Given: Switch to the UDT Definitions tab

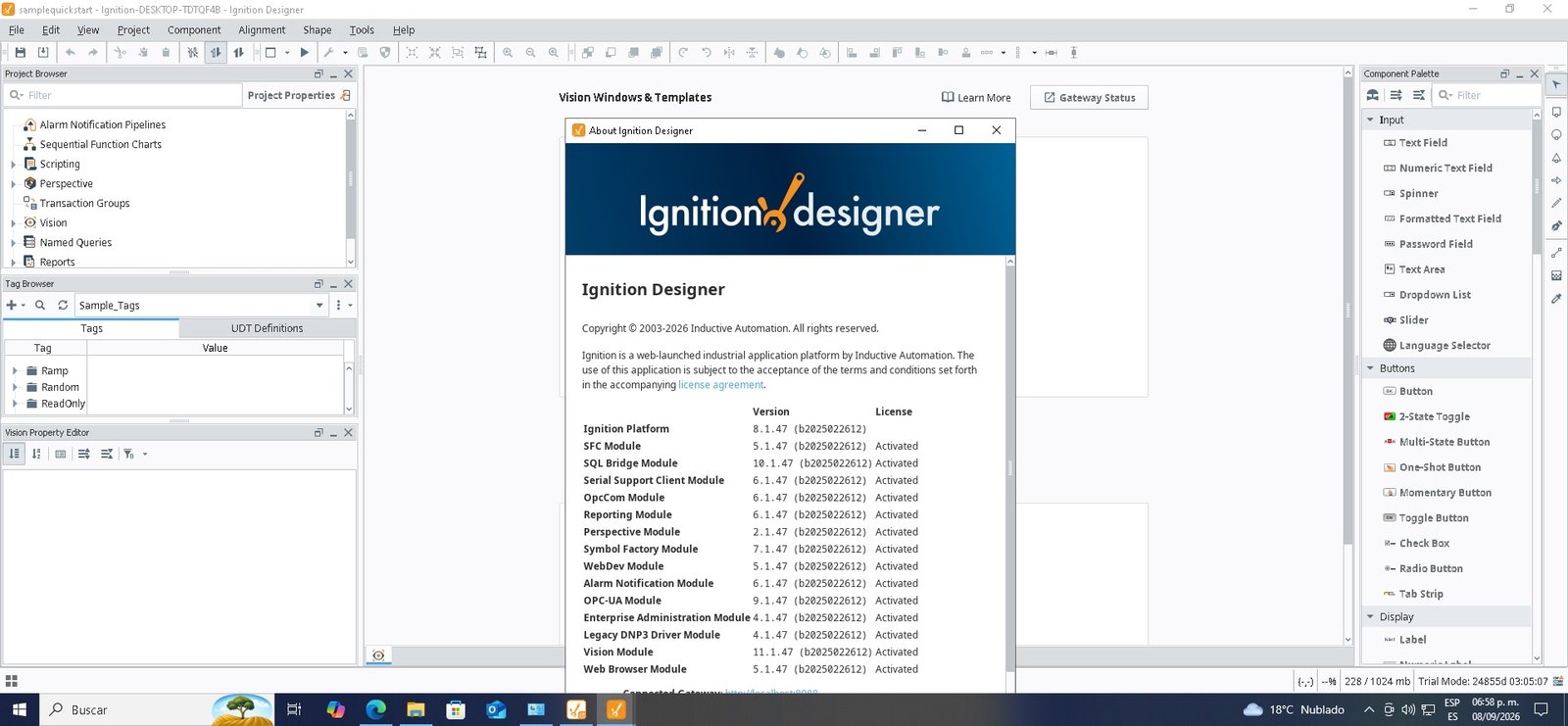Looking at the screenshot, I should (267, 328).
